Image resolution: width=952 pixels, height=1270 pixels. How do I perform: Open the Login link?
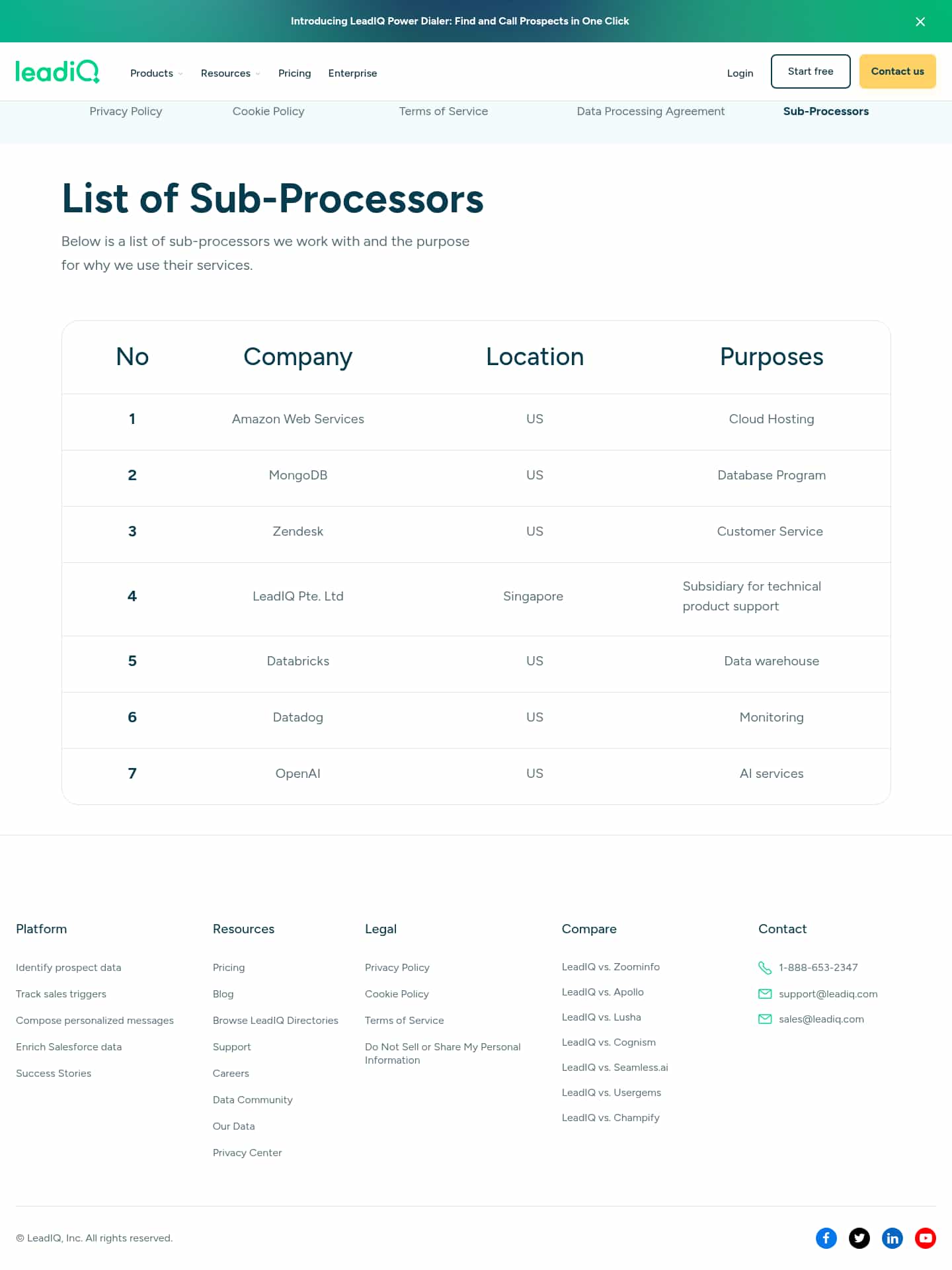tap(740, 73)
